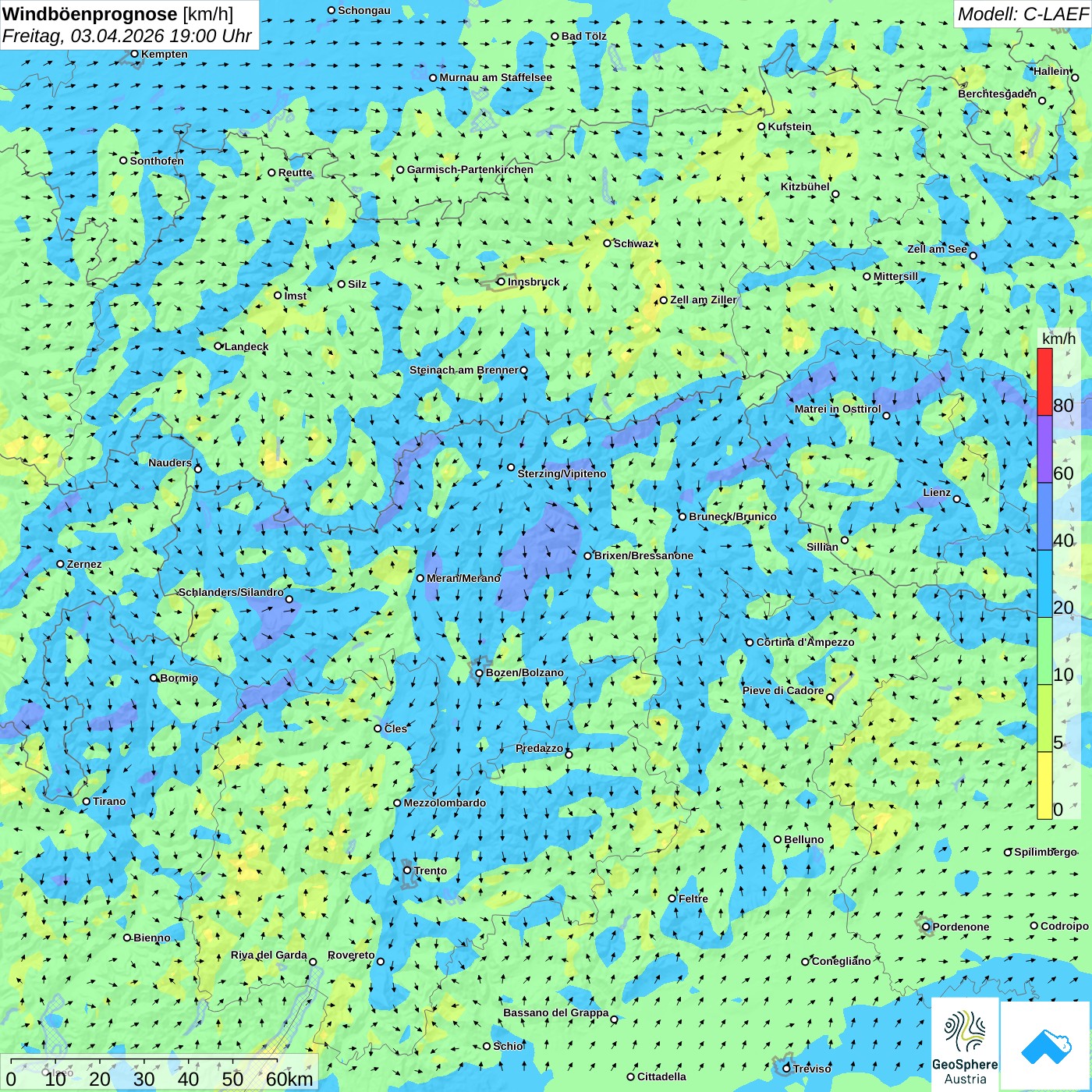Click the Bruneck/Brunico label
This screenshot has height=1092, width=1092.
[x=732, y=516]
